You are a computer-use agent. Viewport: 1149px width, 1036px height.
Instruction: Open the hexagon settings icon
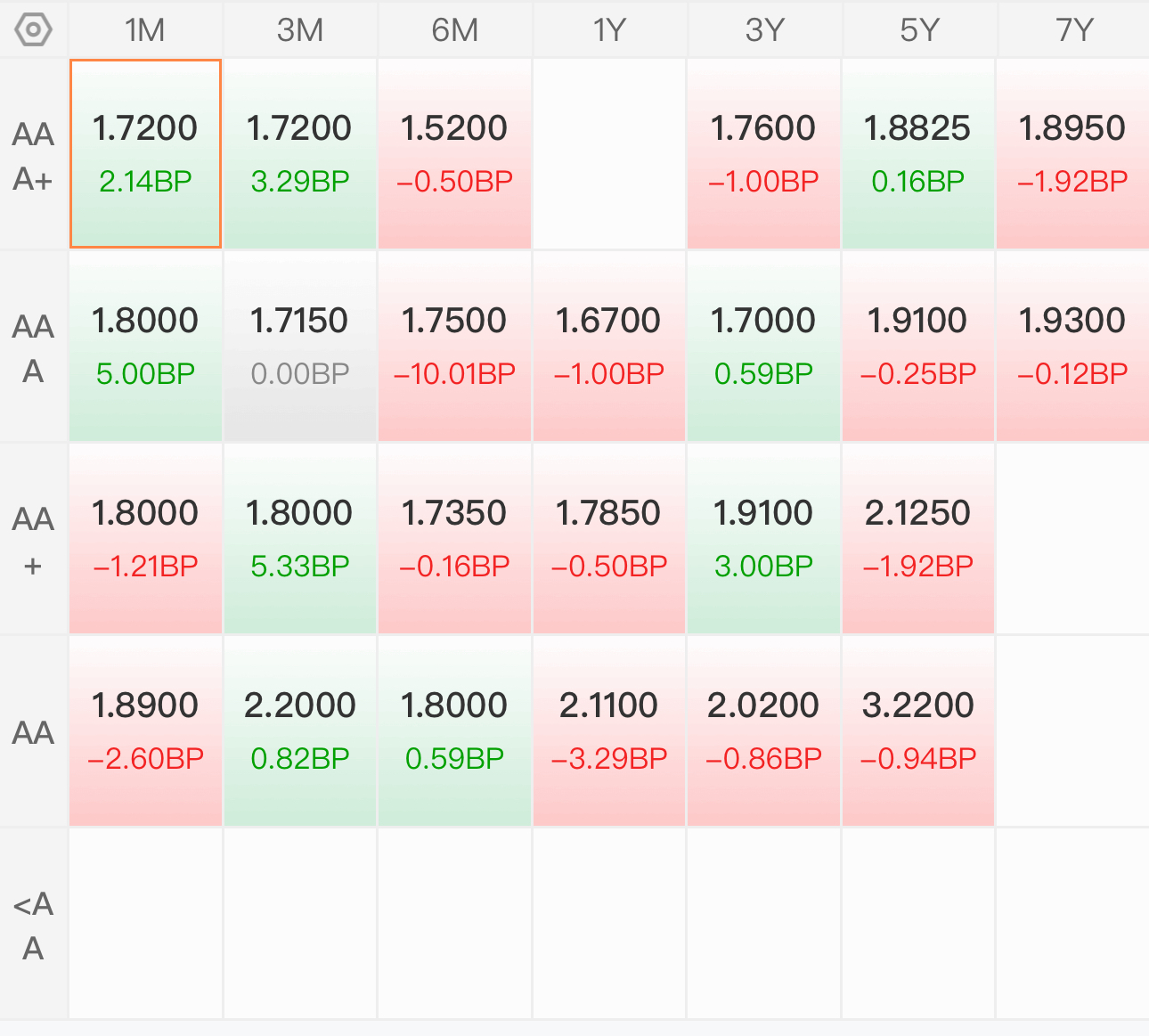tap(34, 30)
